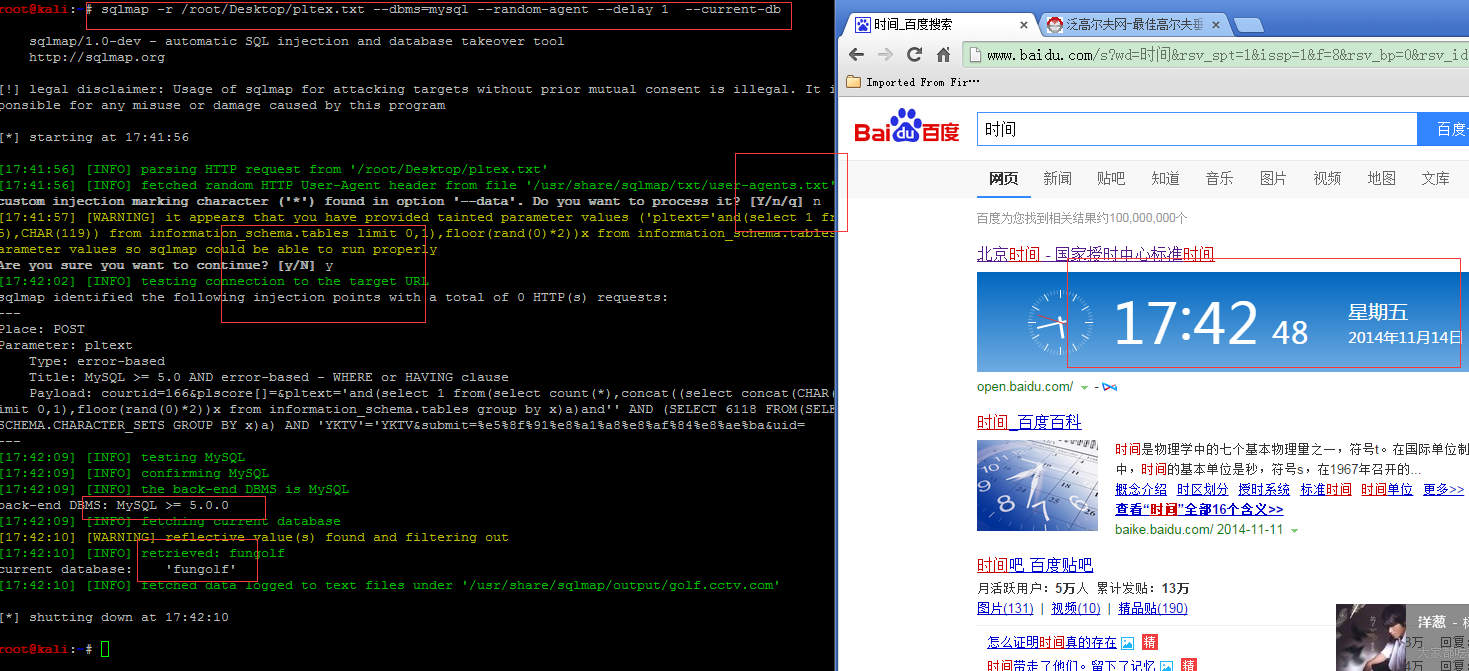Click the 17:42 time display
Viewport: 1469px width, 671px height.
click(x=1186, y=323)
